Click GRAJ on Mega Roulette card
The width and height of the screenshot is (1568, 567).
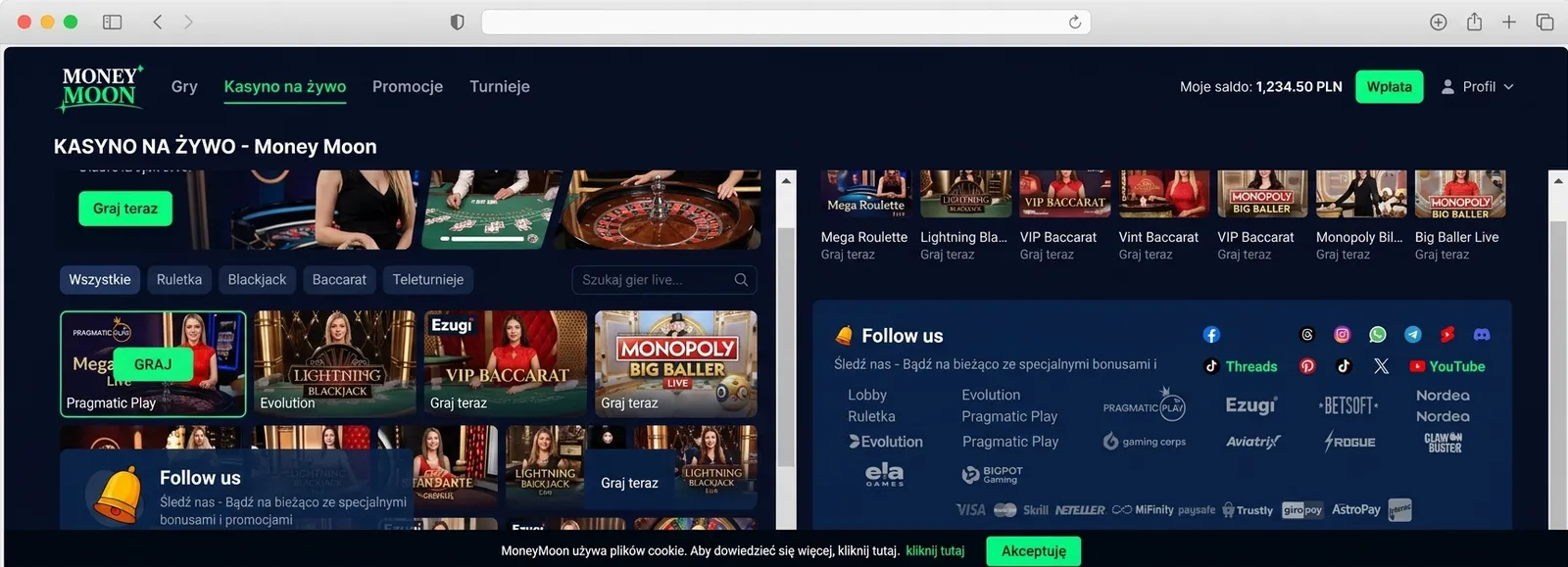pyautogui.click(x=153, y=364)
